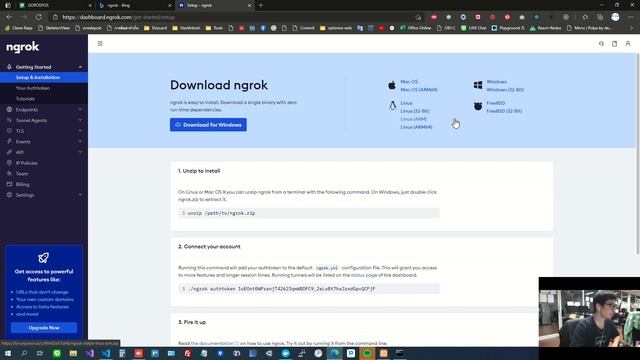Viewport: 640px width, 360px height.
Task: Open File Explorer from the taskbar
Action: 73,353
